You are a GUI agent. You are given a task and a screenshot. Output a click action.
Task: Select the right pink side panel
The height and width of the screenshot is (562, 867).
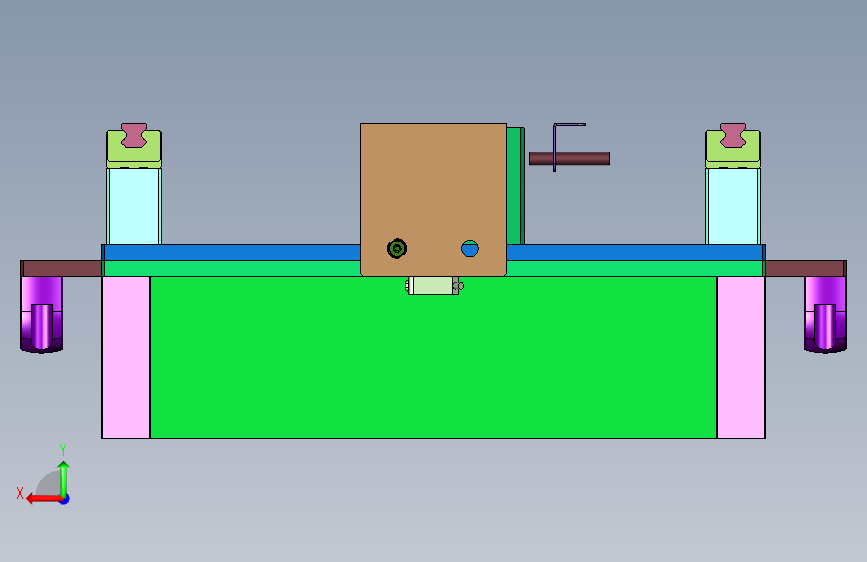(741, 357)
